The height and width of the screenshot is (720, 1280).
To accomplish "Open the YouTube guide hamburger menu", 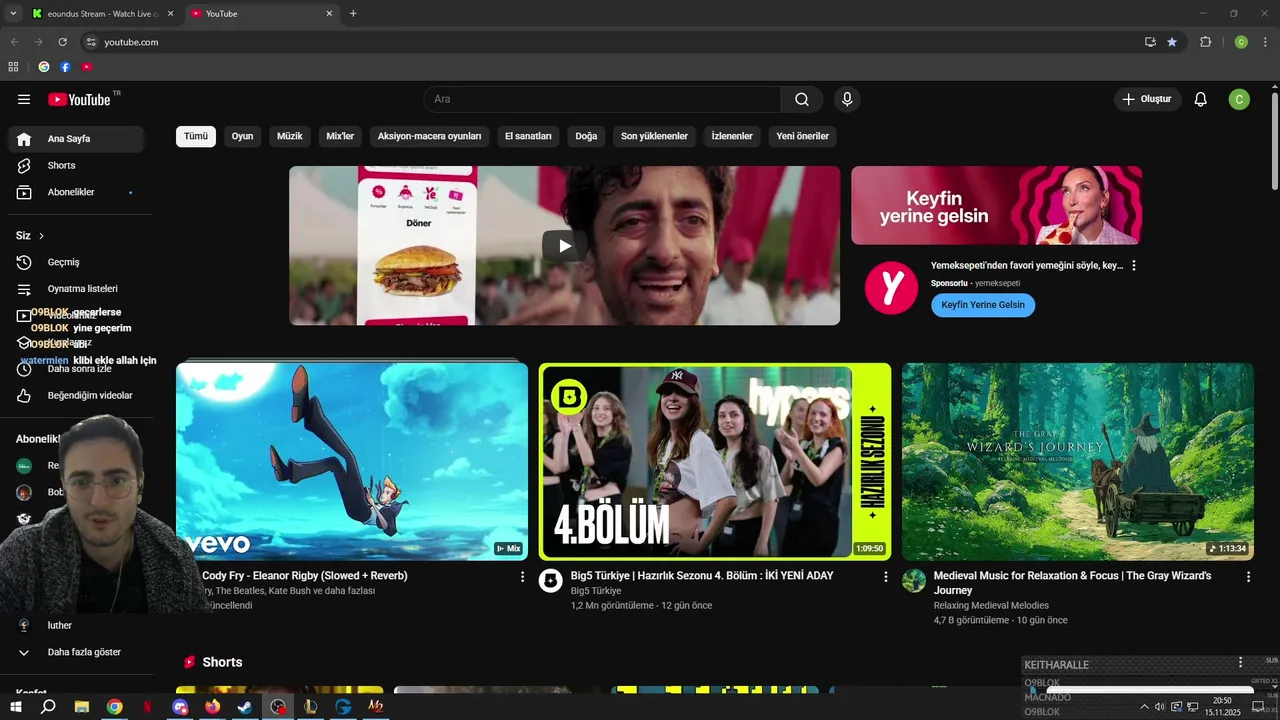I will click(x=24, y=99).
